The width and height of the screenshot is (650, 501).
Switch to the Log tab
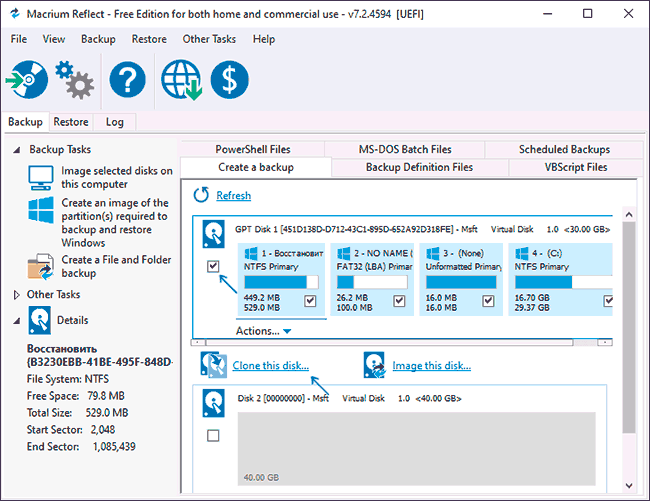(x=114, y=122)
